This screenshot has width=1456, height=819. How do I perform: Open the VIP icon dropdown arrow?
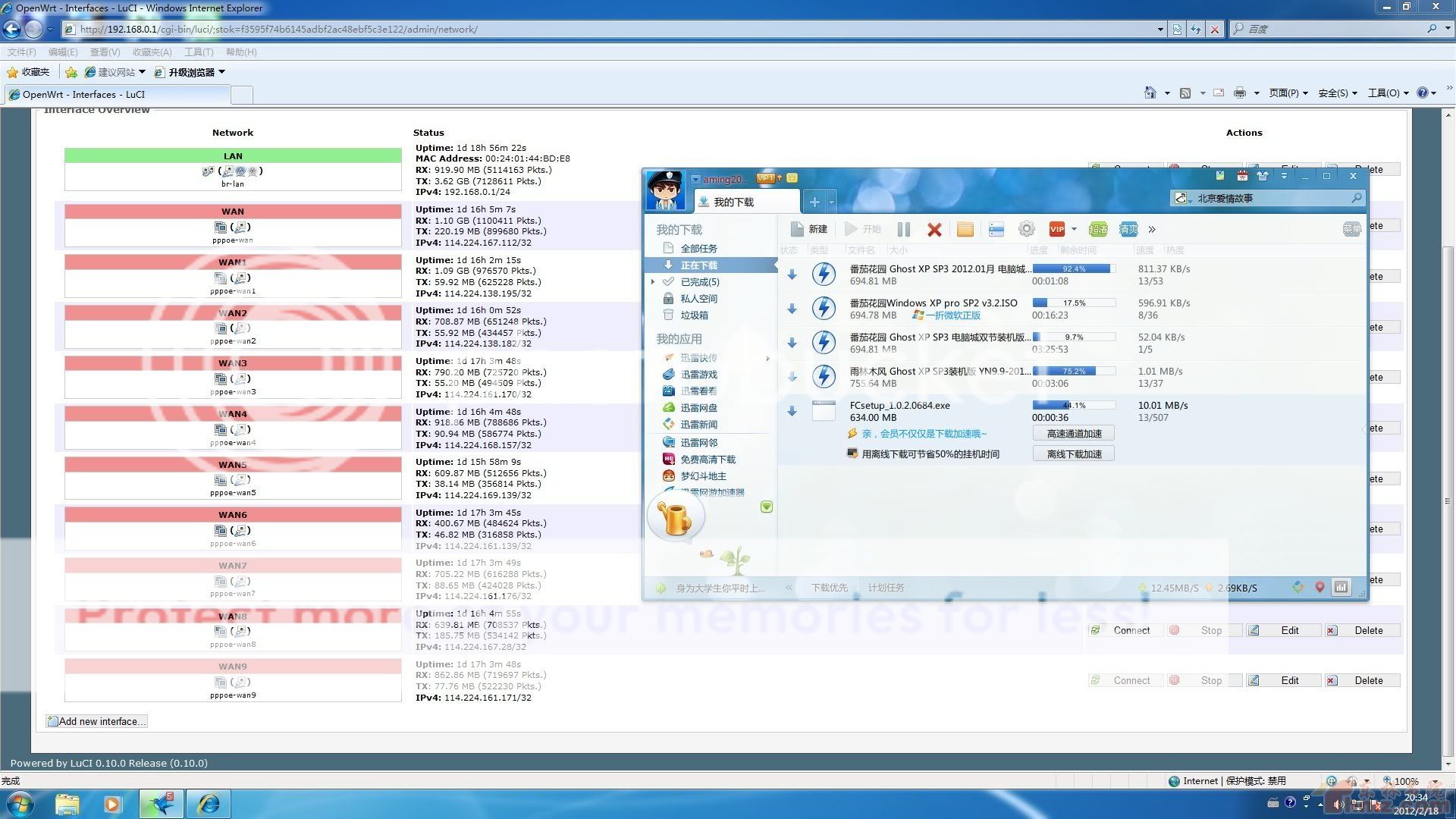point(1074,229)
